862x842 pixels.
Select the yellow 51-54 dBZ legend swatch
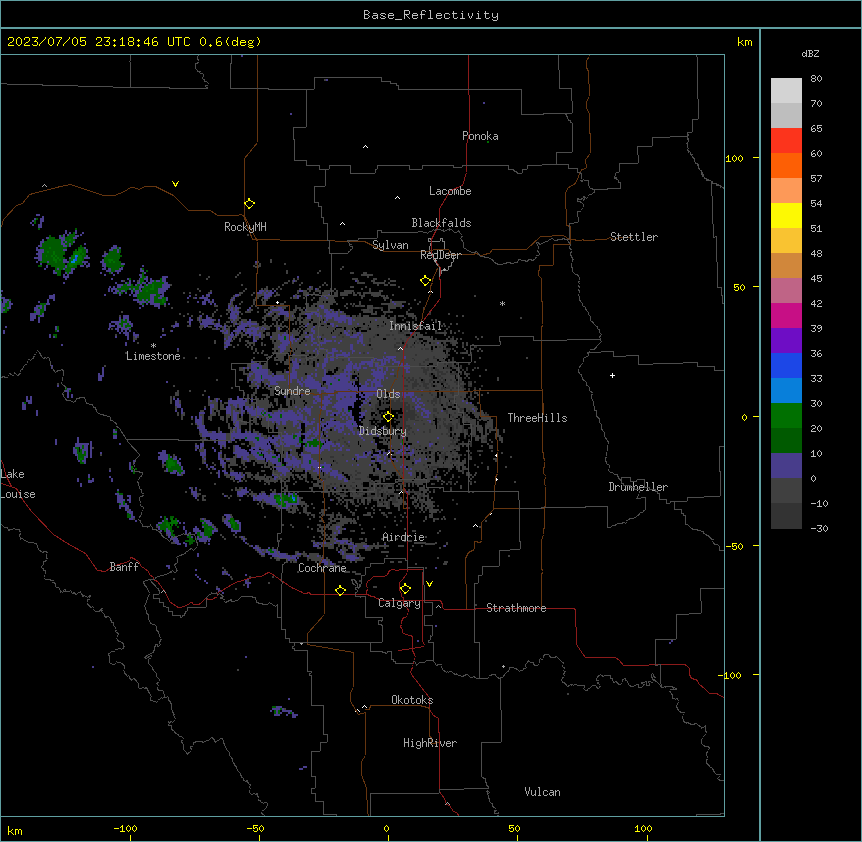786,215
